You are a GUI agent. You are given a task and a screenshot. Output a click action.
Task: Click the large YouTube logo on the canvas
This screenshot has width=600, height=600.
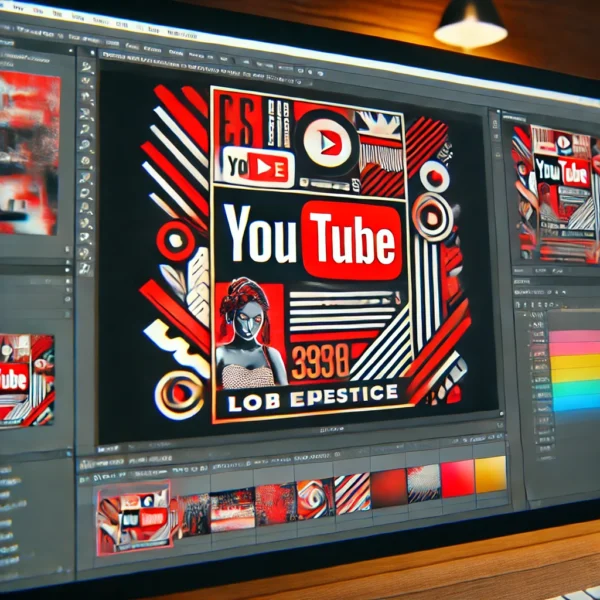(x=312, y=240)
